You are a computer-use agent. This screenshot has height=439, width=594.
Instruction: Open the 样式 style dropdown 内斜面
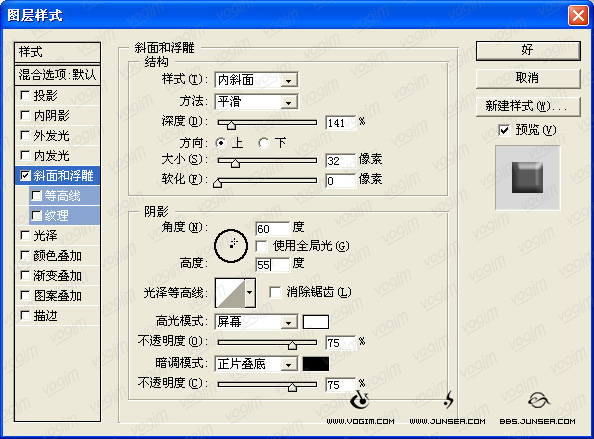tap(256, 80)
